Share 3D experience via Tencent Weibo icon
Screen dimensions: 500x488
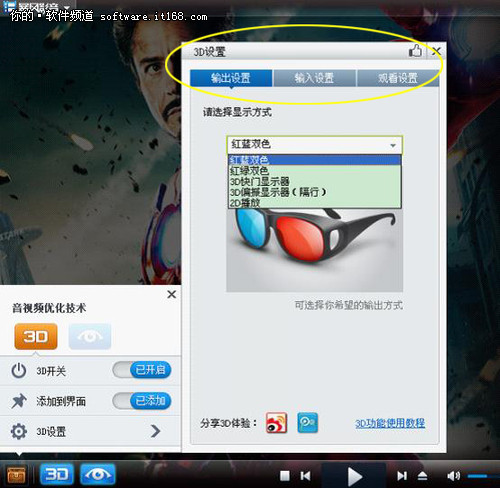coord(307,423)
